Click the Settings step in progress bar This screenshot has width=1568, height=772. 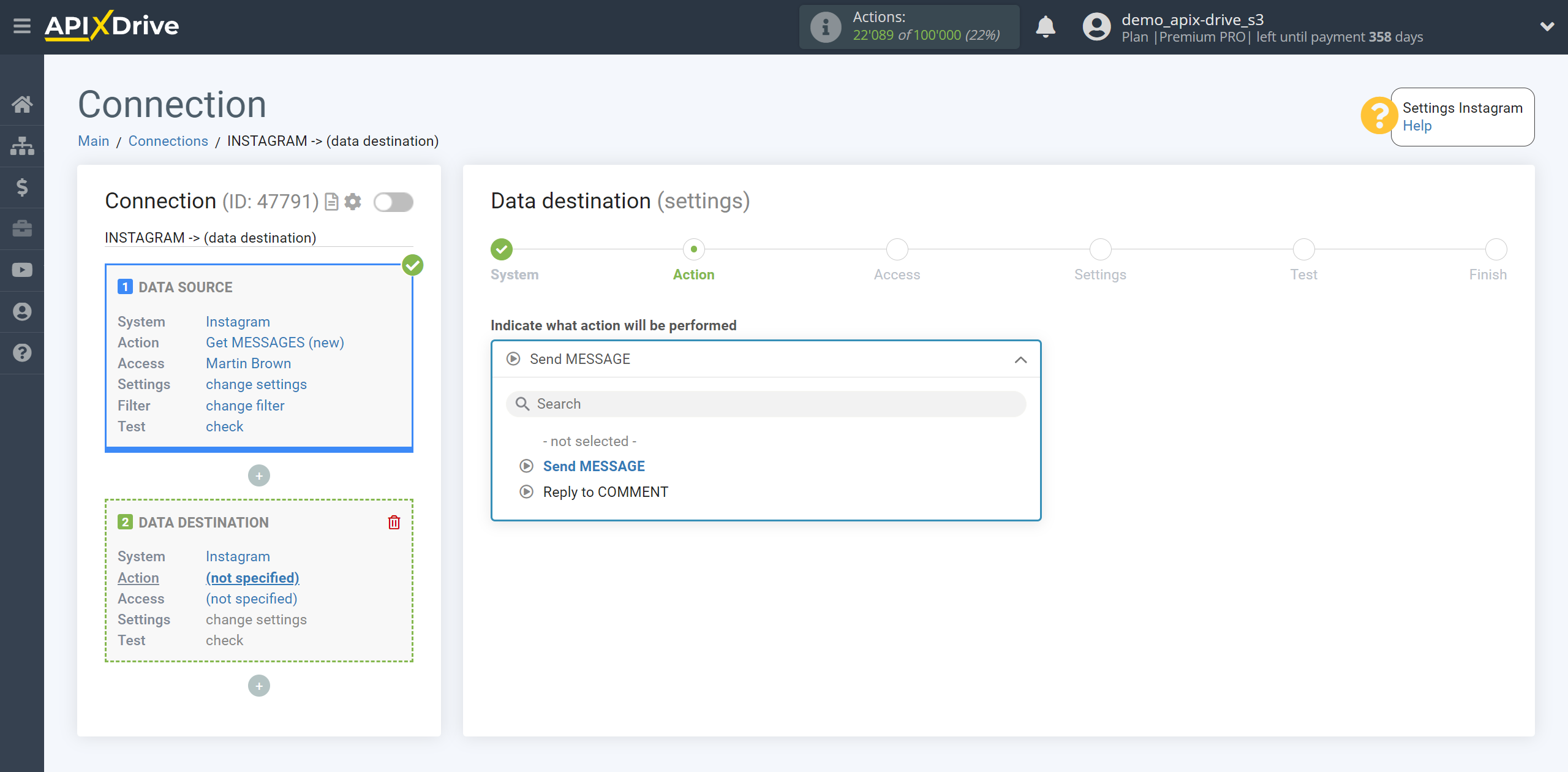click(x=1100, y=248)
